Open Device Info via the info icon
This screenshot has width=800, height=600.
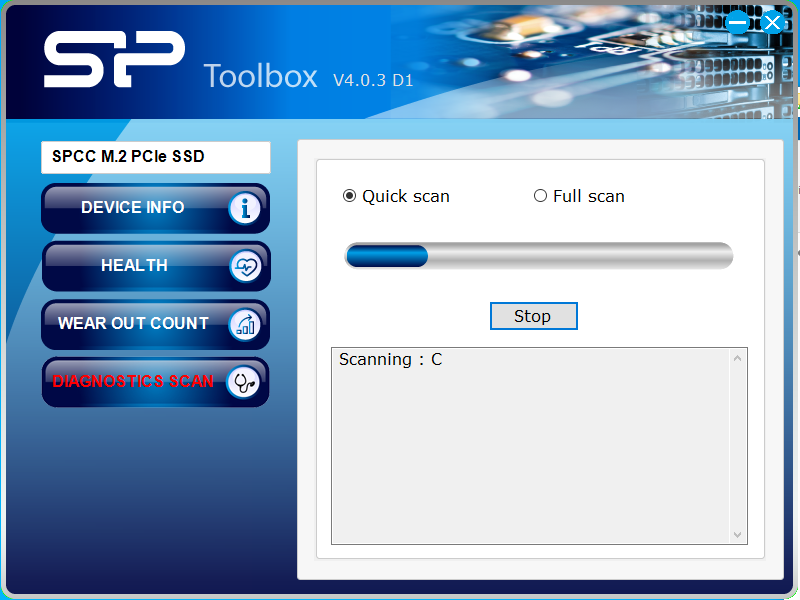point(245,208)
